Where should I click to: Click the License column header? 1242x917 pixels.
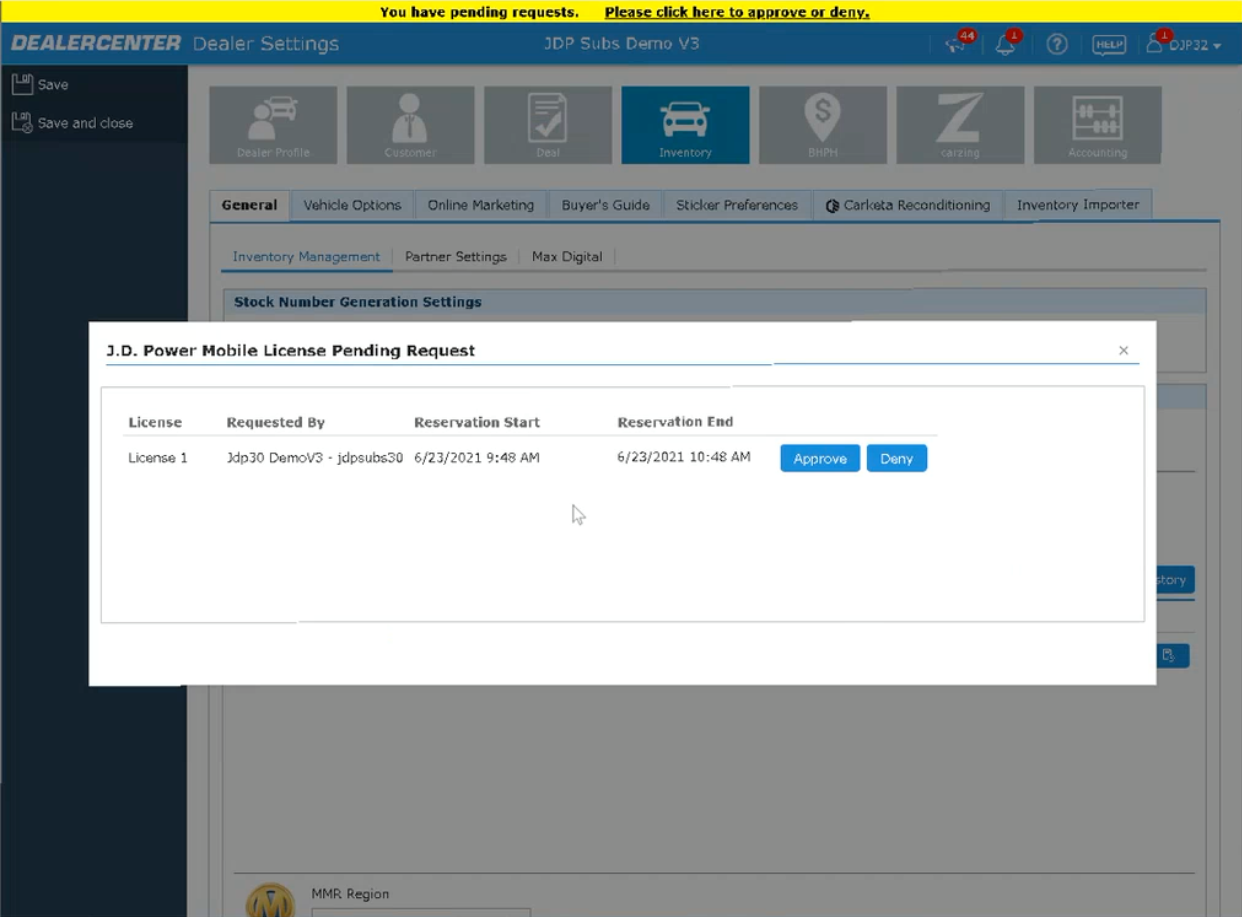(155, 422)
